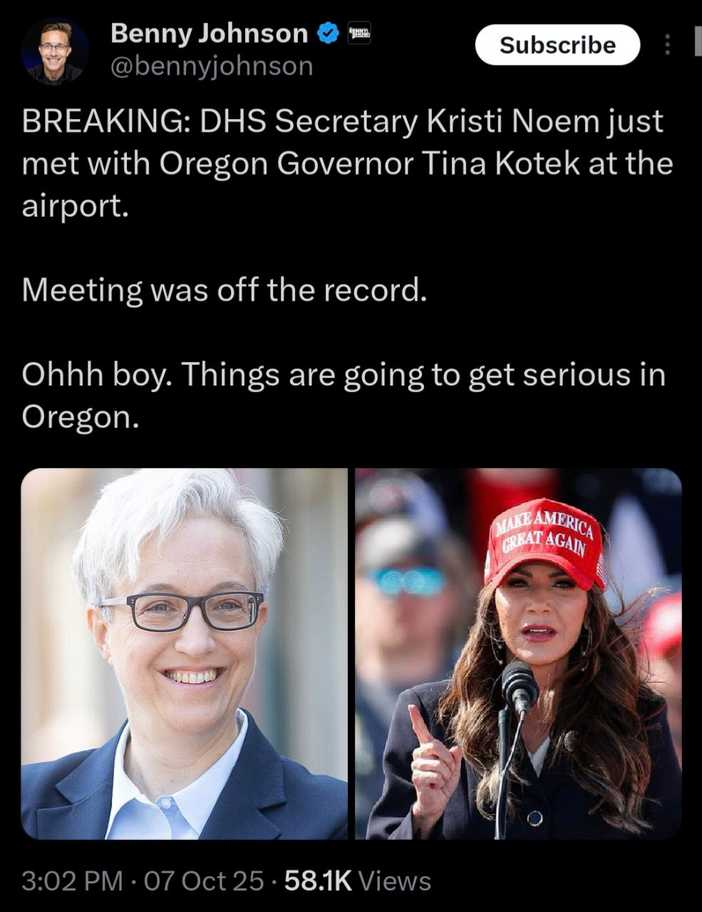Viewport: 702px width, 912px height.
Task: Open the photo of white-haired person with glasses
Action: coord(184,654)
